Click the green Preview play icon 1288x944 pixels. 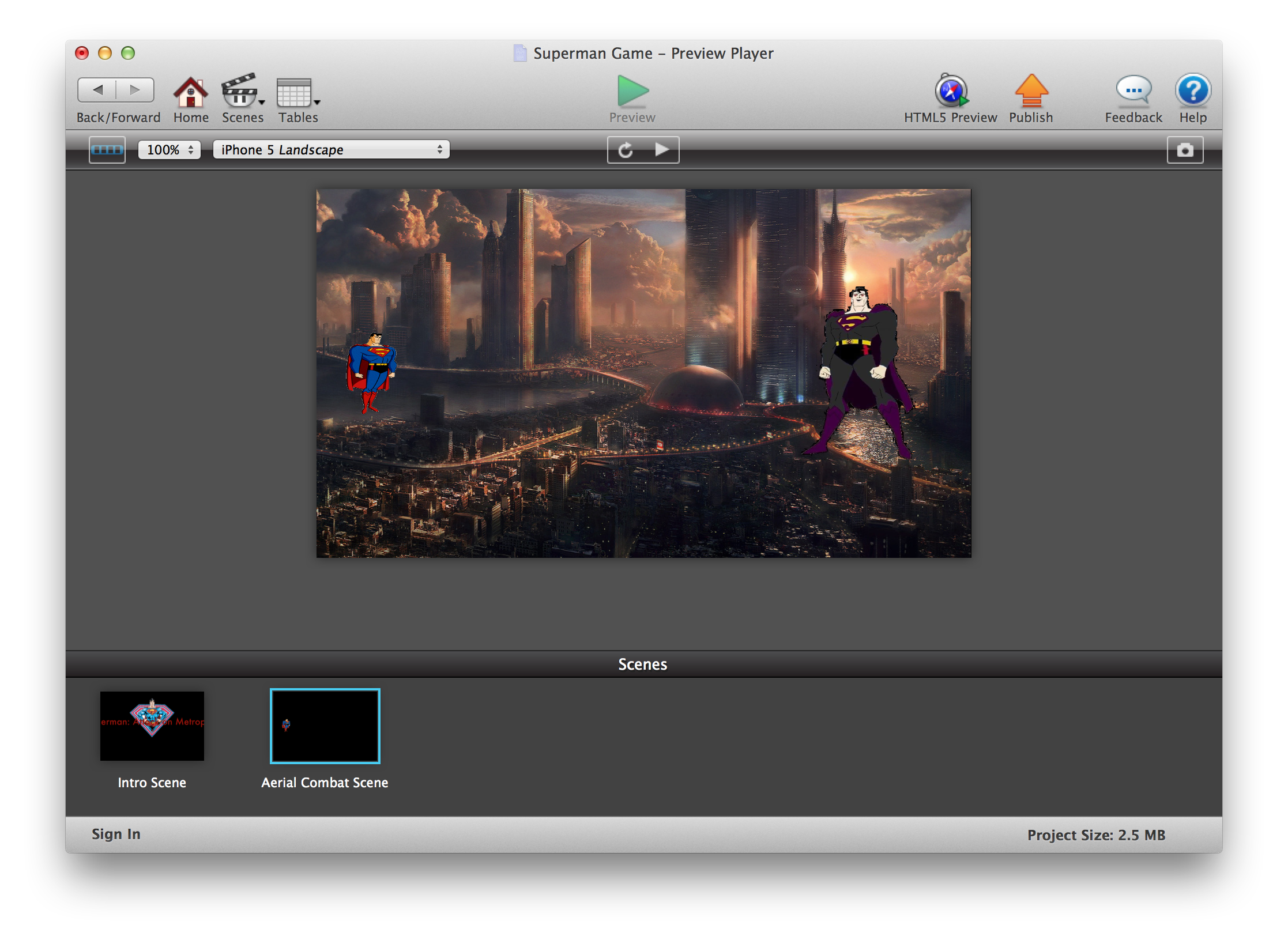pos(632,91)
